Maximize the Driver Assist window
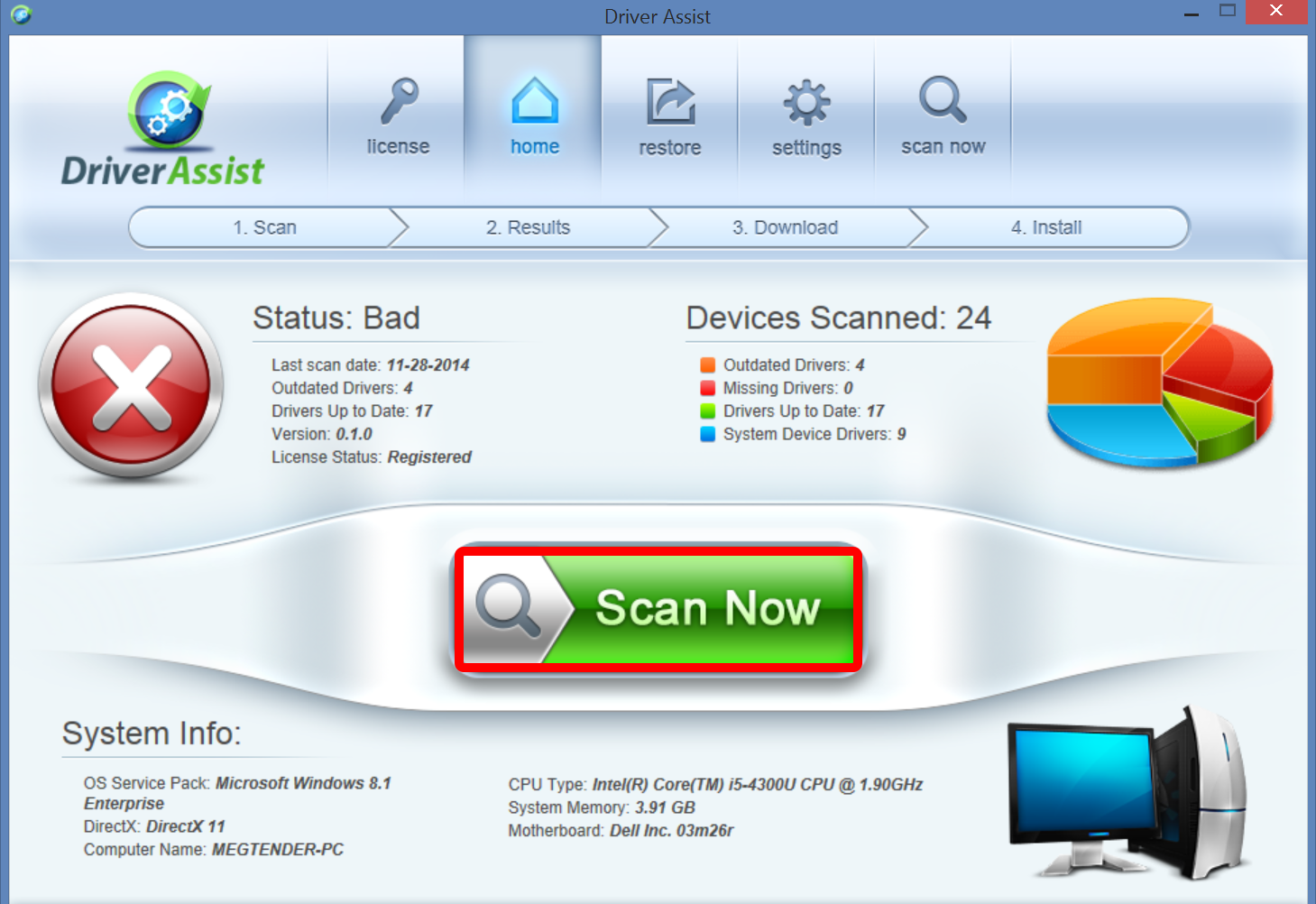 [1228, 11]
